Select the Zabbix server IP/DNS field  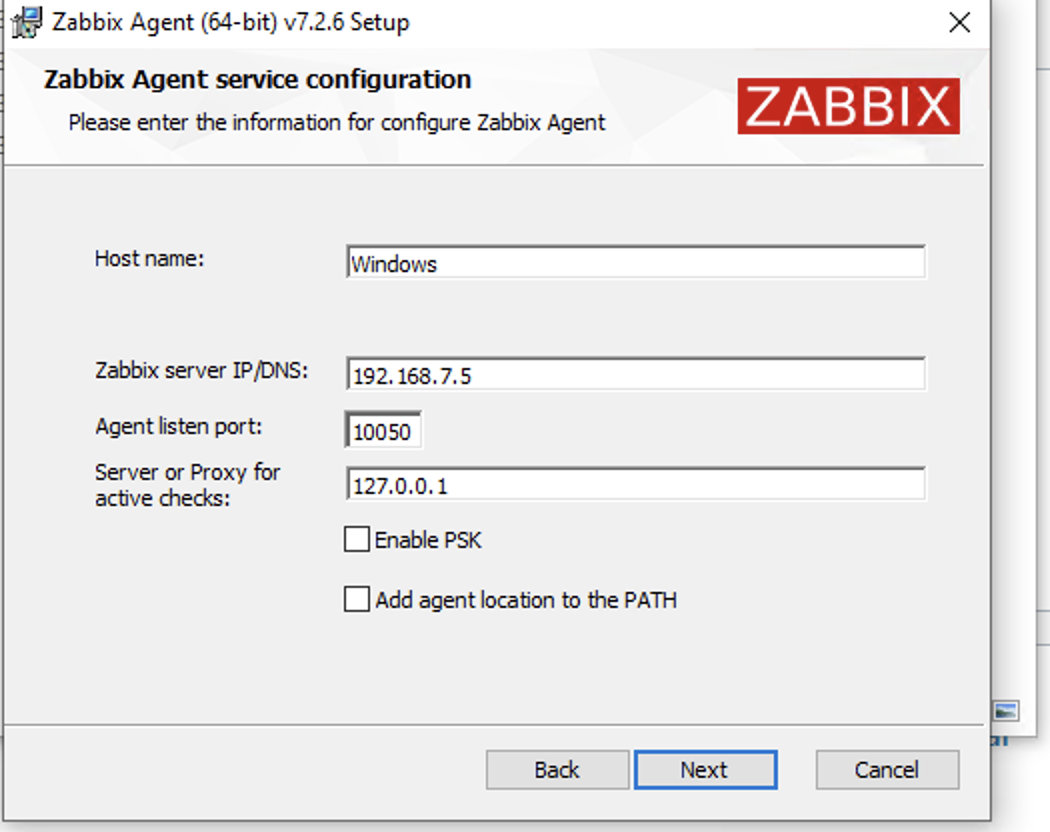pyautogui.click(x=636, y=373)
